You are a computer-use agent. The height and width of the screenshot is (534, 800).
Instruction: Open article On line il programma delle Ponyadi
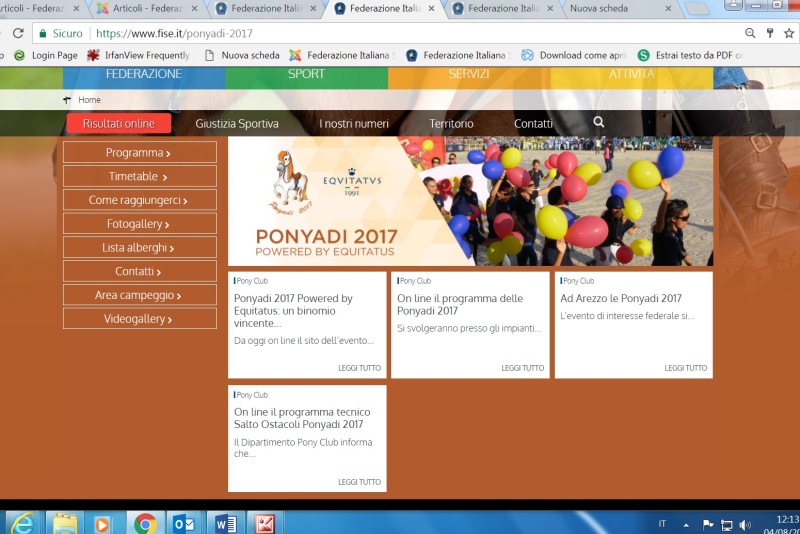(x=460, y=304)
